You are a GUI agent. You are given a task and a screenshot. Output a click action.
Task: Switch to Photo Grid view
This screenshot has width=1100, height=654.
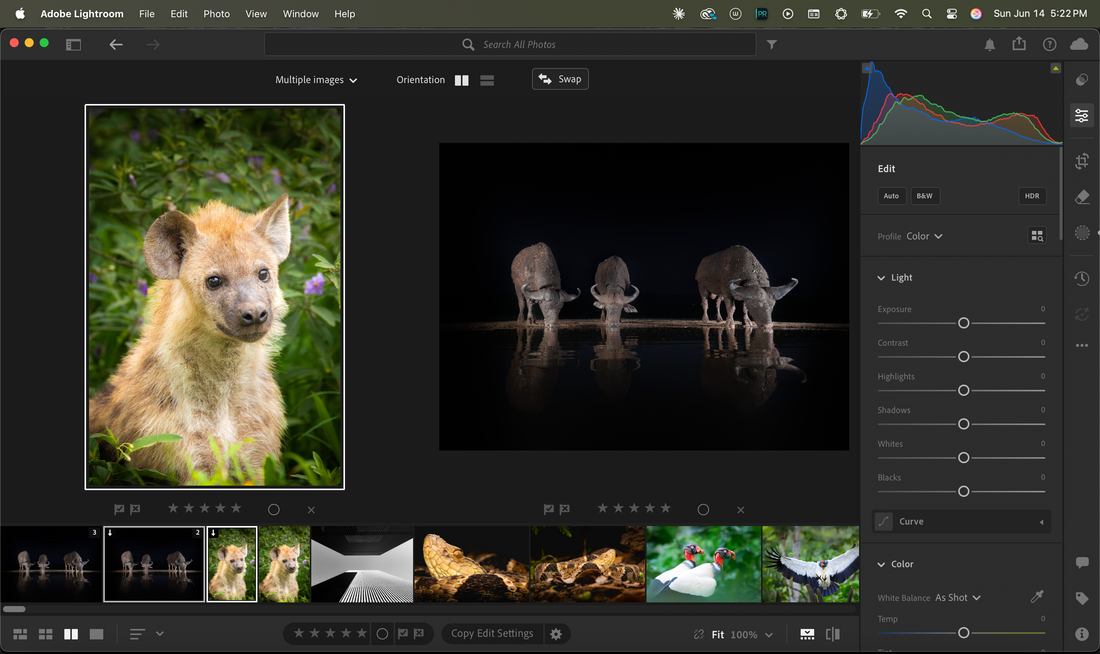click(20, 634)
